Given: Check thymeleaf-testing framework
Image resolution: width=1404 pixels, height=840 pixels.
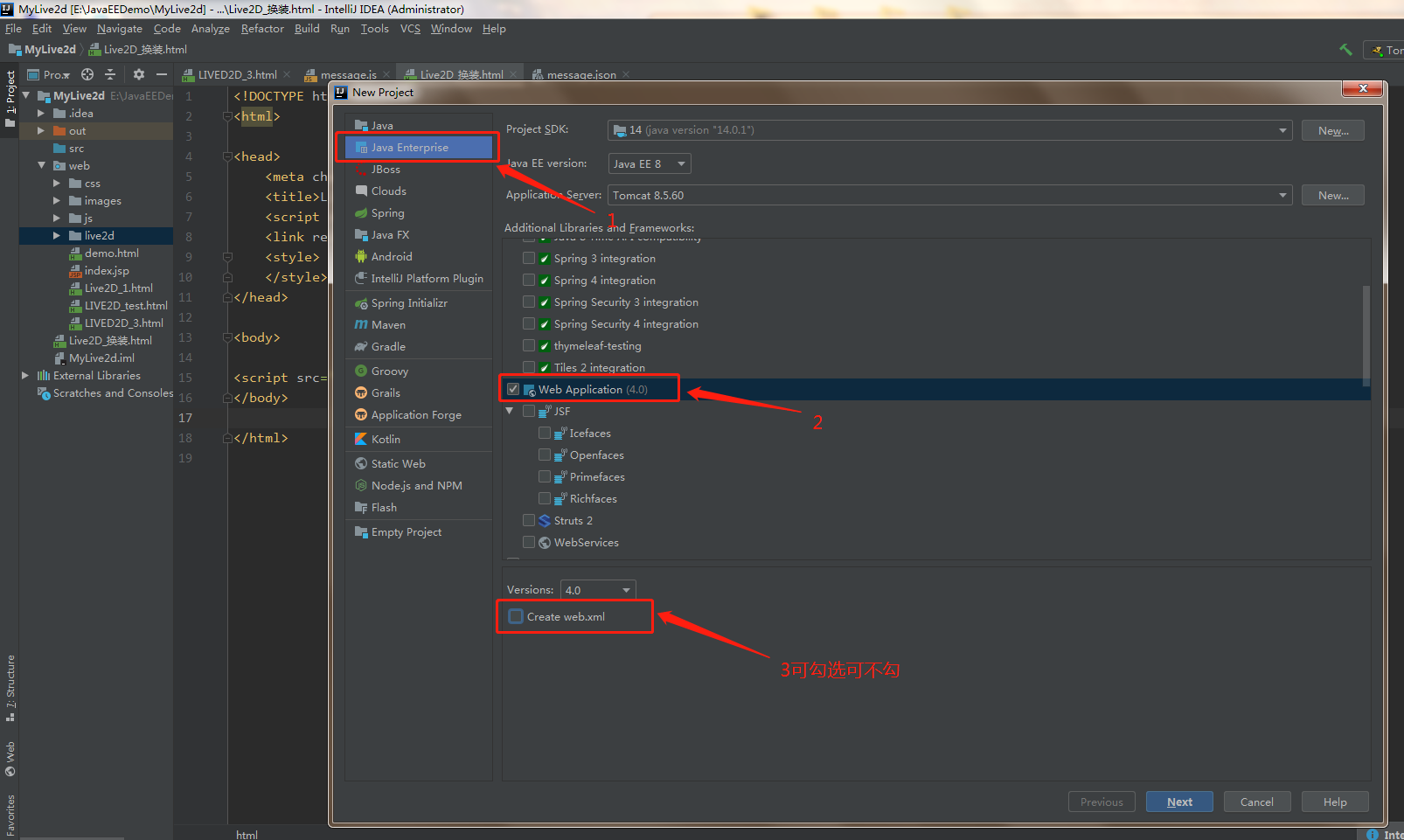Looking at the screenshot, I should click(x=529, y=346).
